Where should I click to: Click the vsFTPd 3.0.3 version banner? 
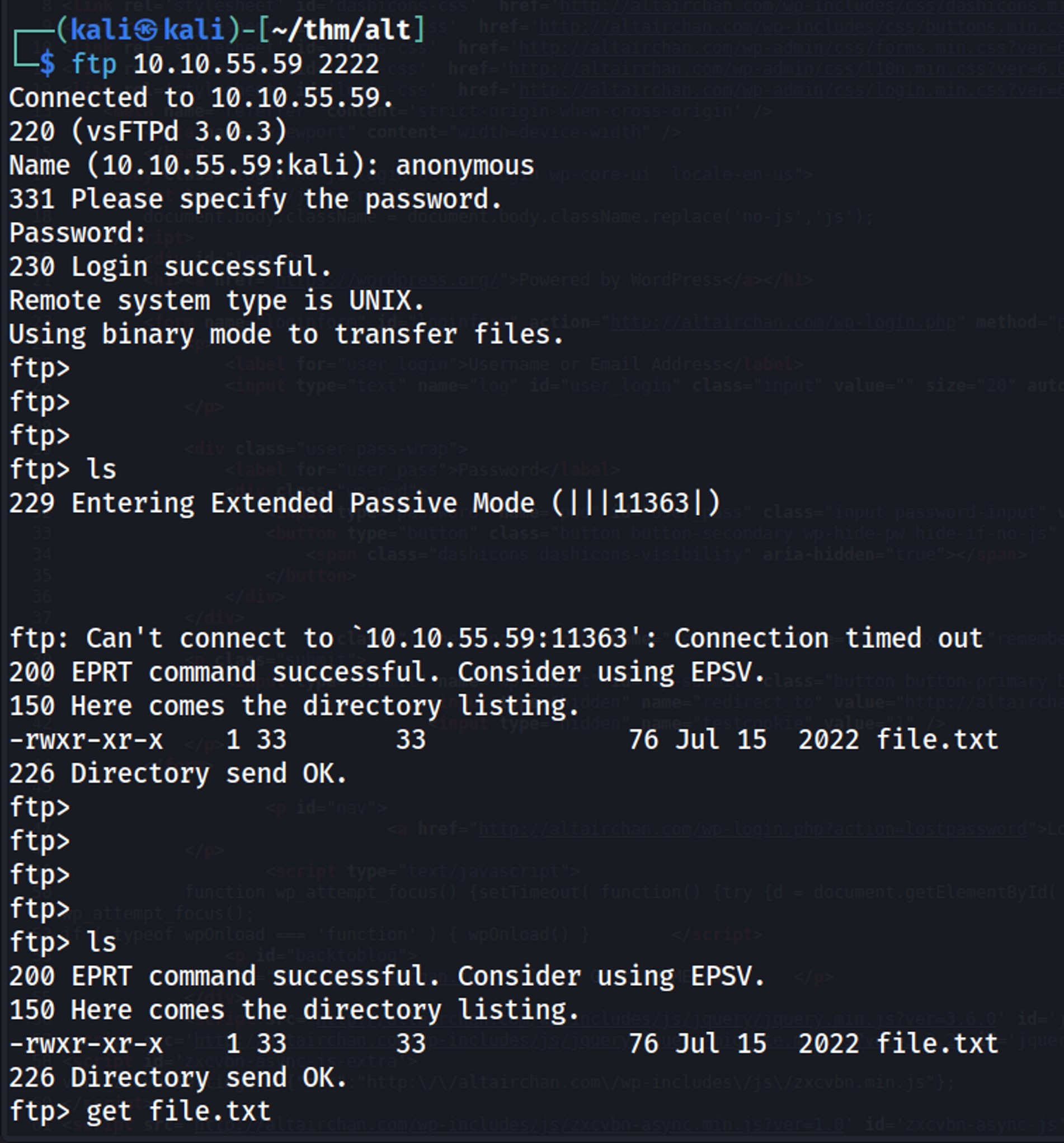click(179, 131)
